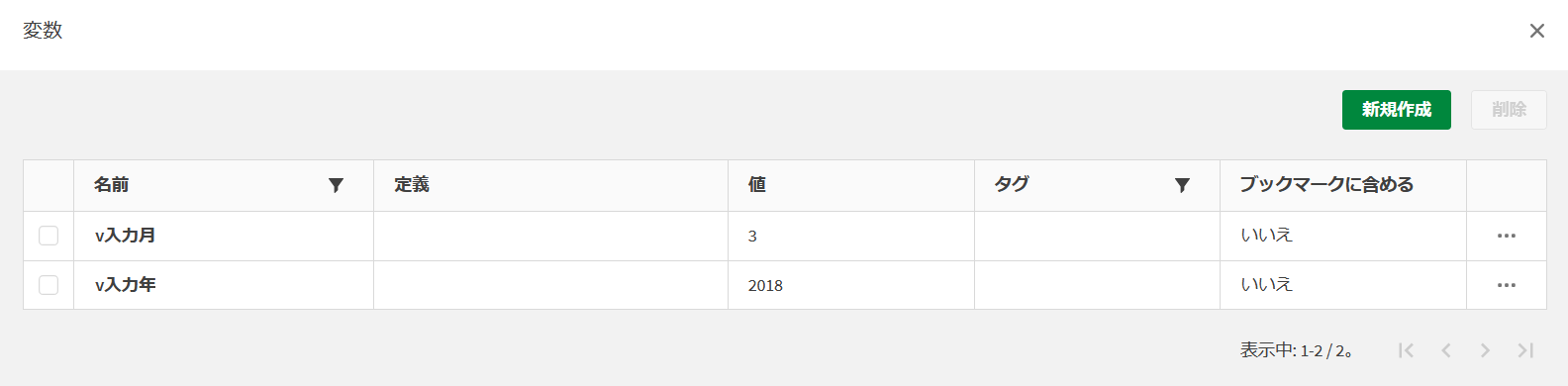The width and height of the screenshot is (1568, 386).
Task: Sort by 値 column header
Action: click(757, 185)
